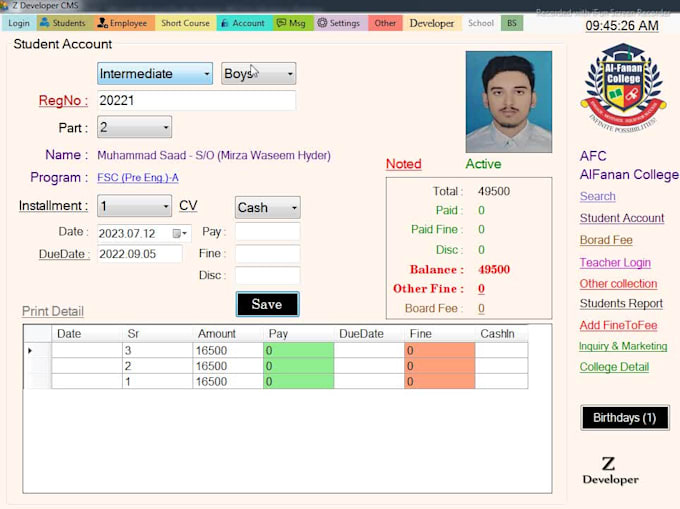Open the College Detail link

pos(614,367)
